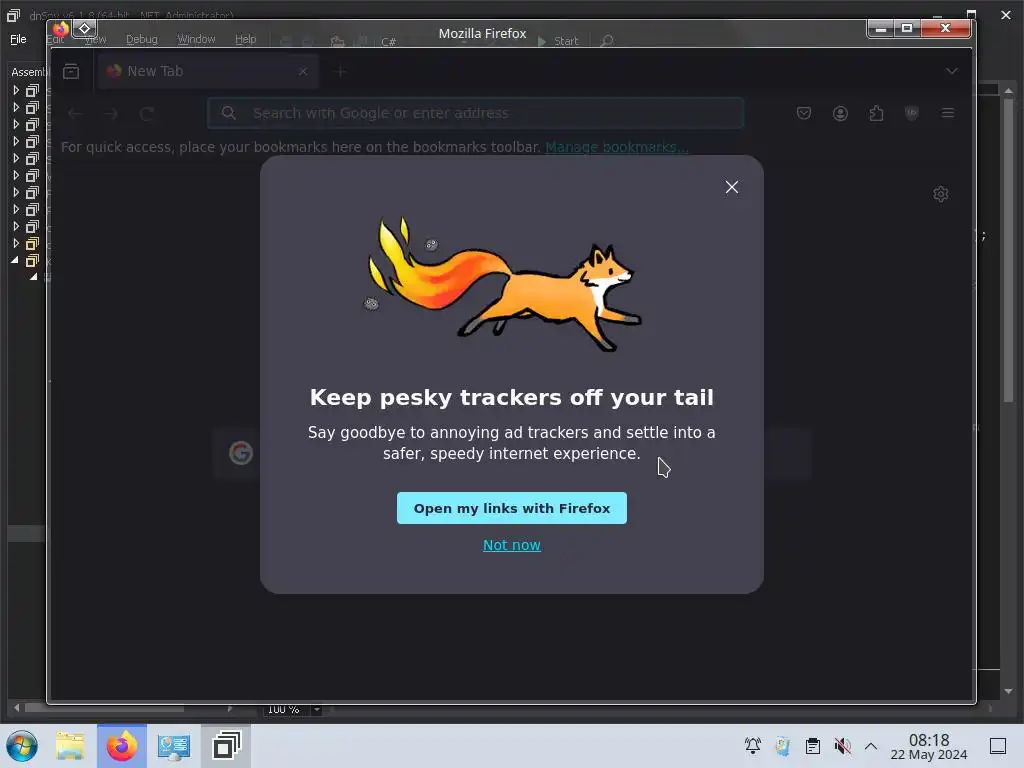Screen dimensions: 1024x768
Task: Click the Firefox View icon
Action: [71, 71]
